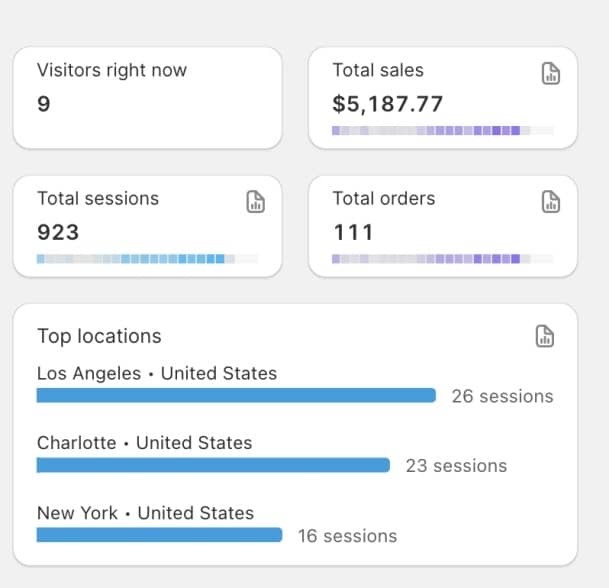Open the Total orders report icon
Image resolution: width=609 pixels, height=588 pixels.
(550, 201)
